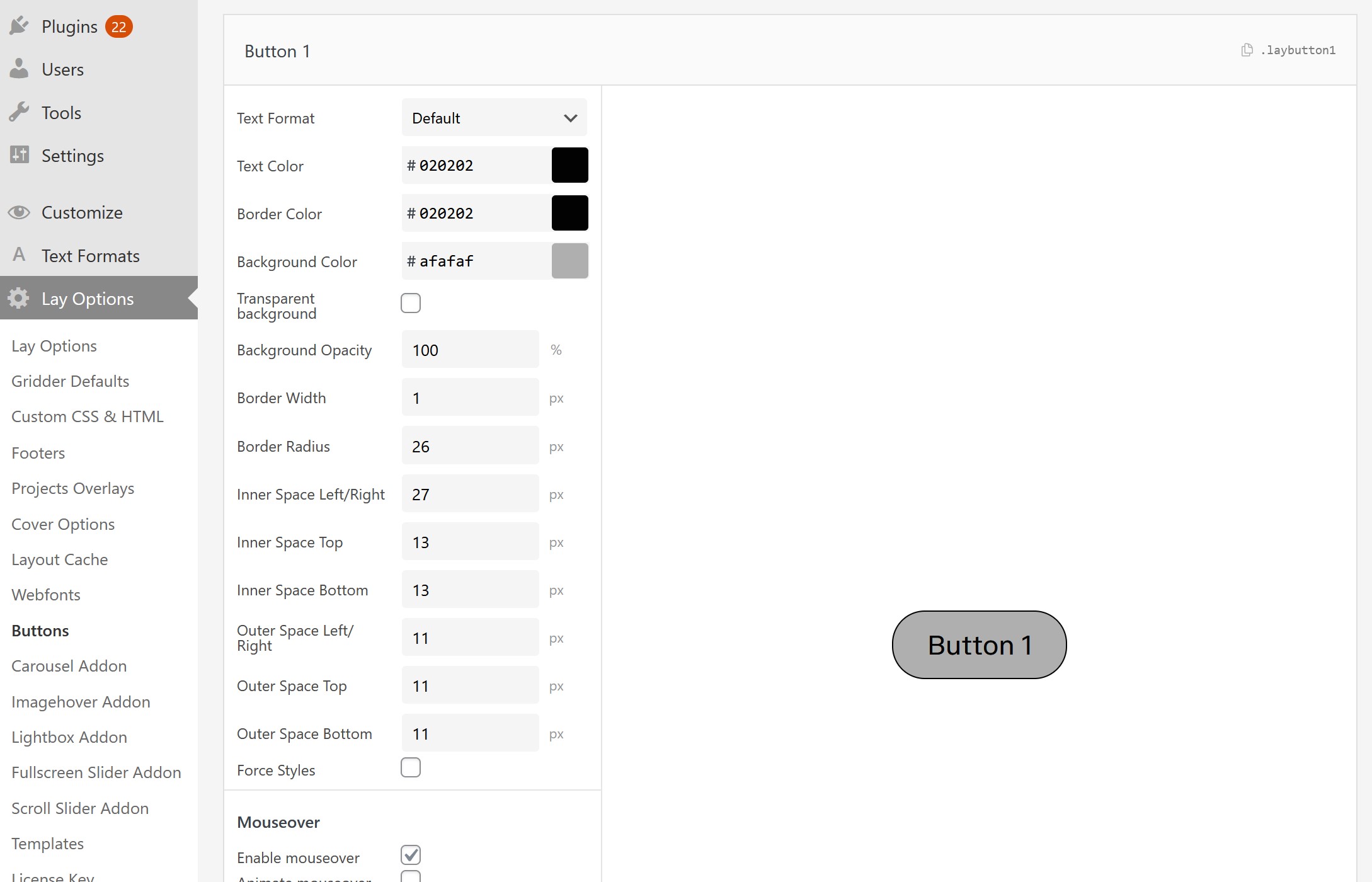1372x882 pixels.
Task: Click the Text Formats letter A icon
Action: coord(20,255)
